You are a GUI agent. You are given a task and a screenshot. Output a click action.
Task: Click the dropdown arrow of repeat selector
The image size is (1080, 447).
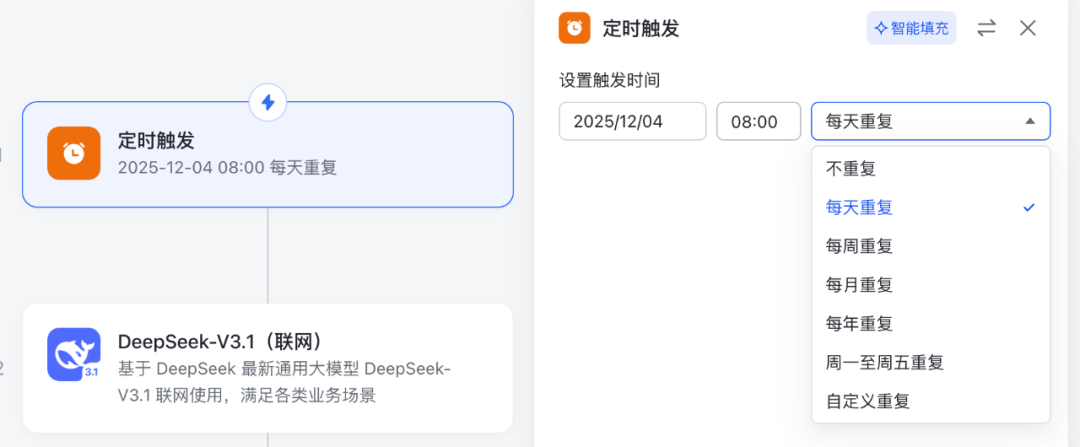click(x=1030, y=121)
